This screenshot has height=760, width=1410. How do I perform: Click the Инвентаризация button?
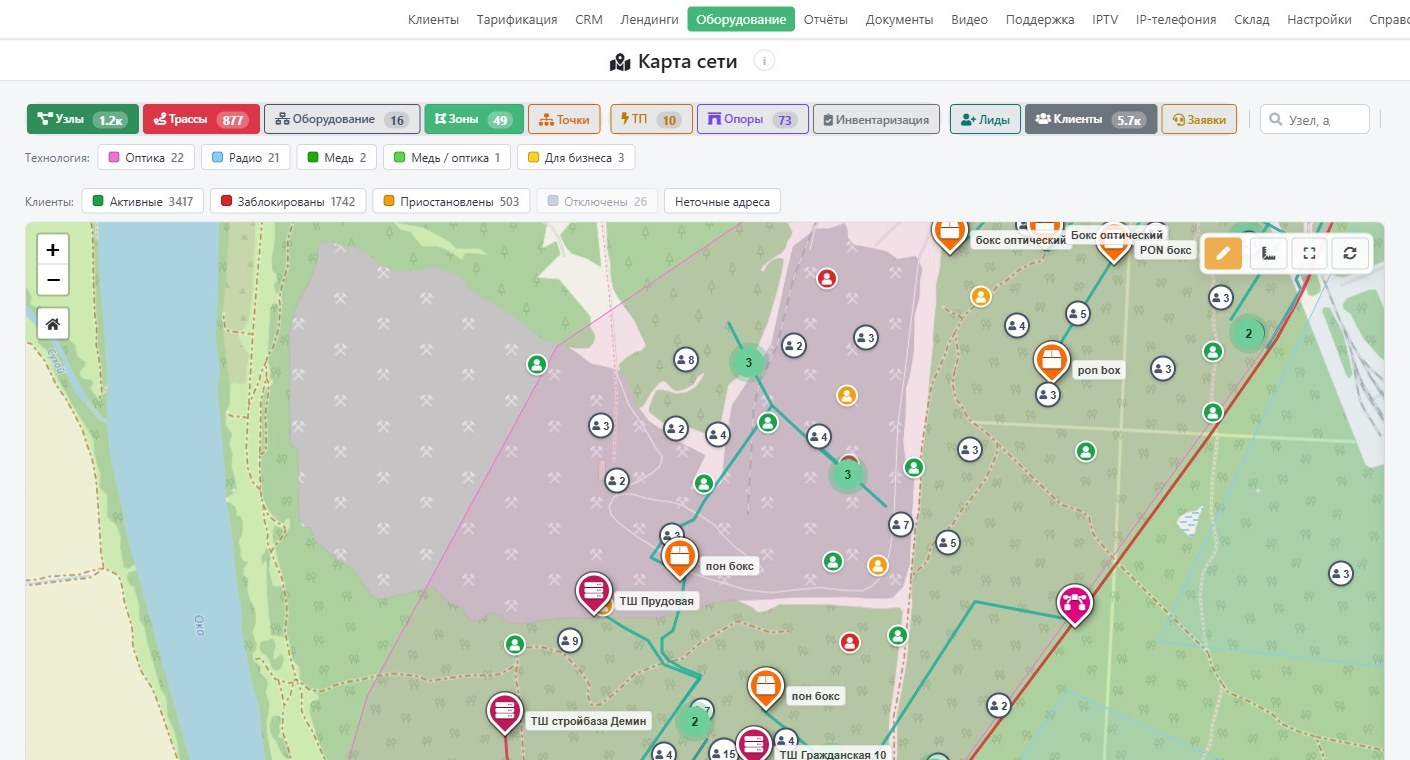877,119
